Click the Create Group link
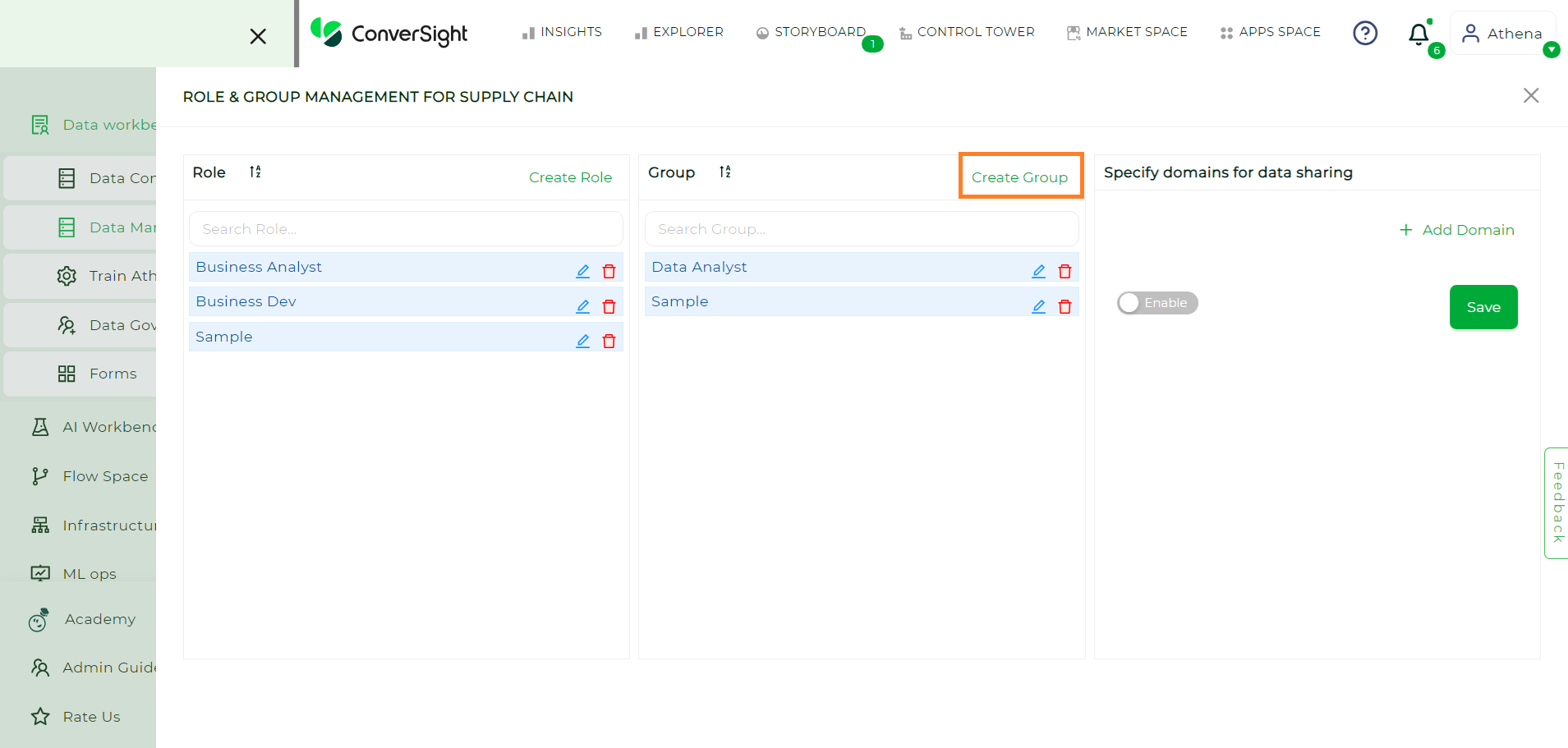 tap(1019, 177)
